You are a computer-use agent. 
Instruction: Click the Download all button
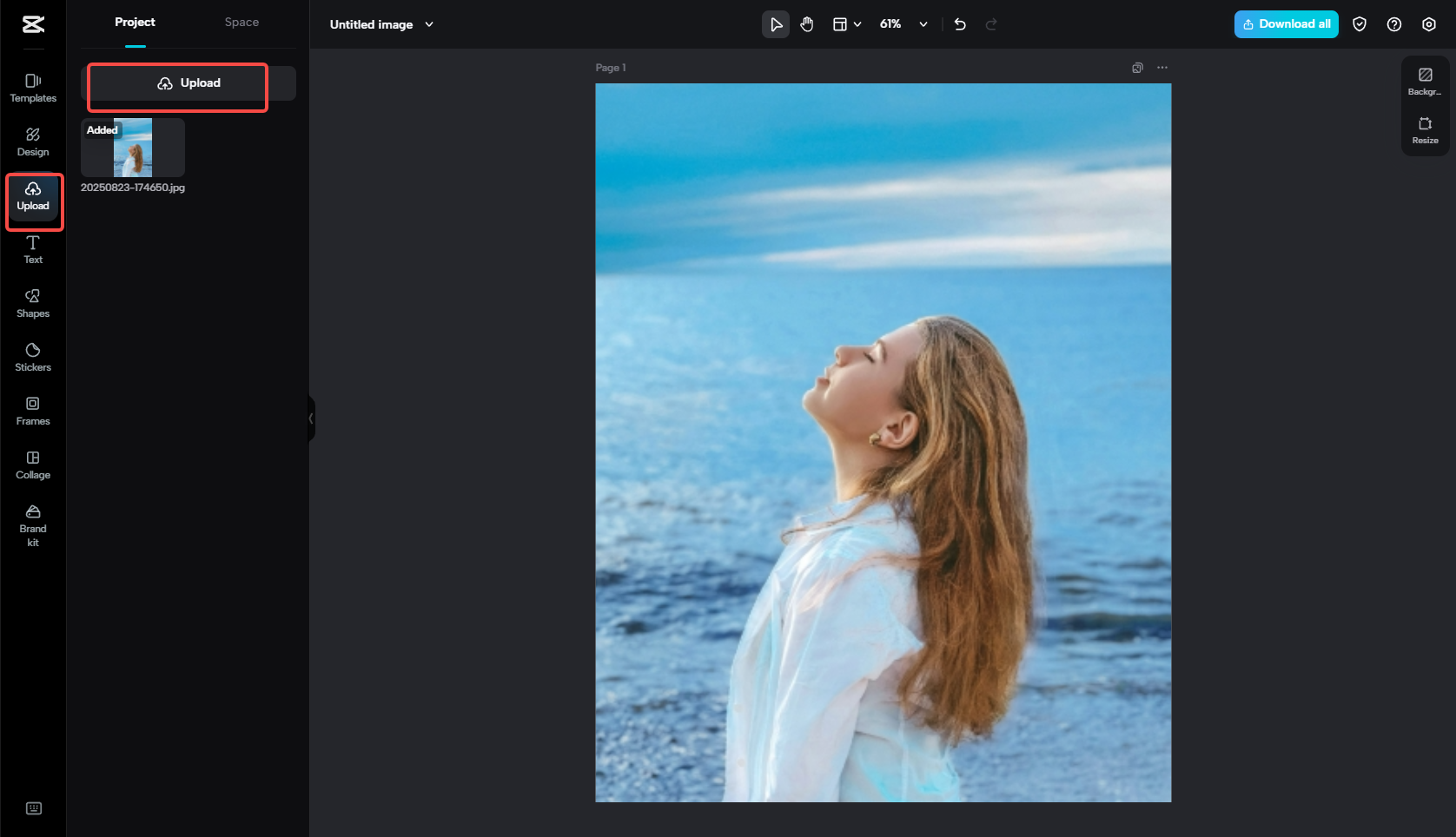tap(1286, 24)
